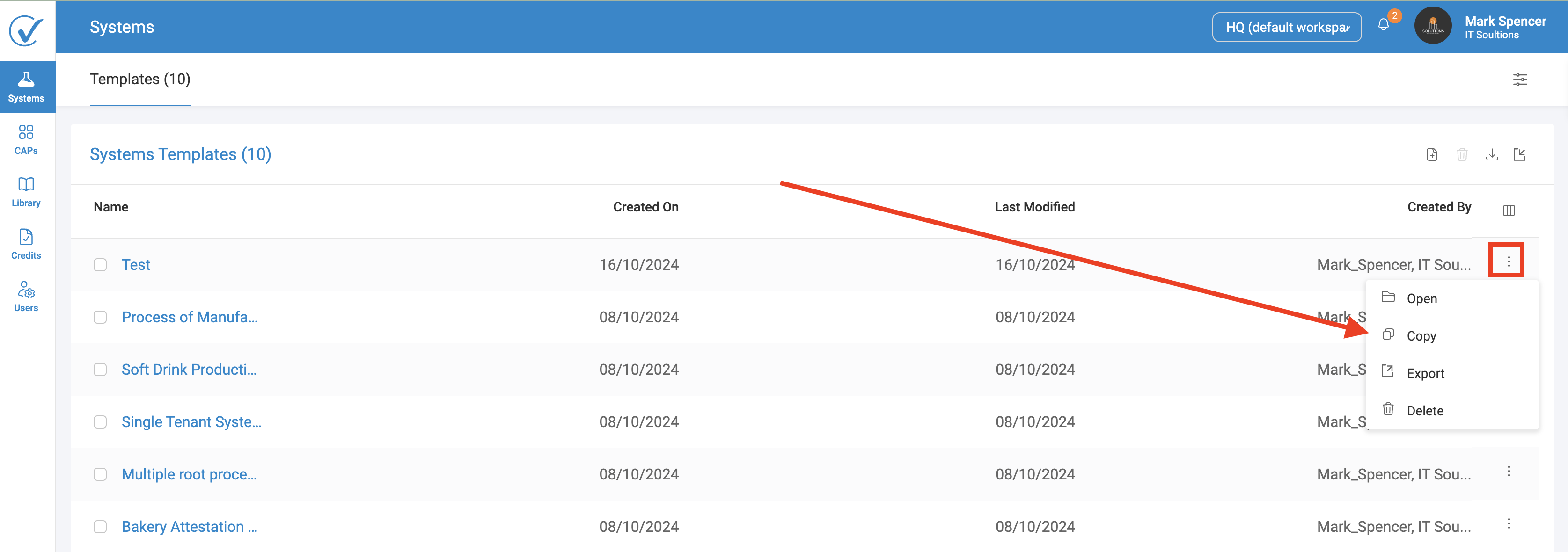Choose Open from the context menu
Image resolution: width=1568 pixels, height=552 pixels.
click(x=1452, y=298)
